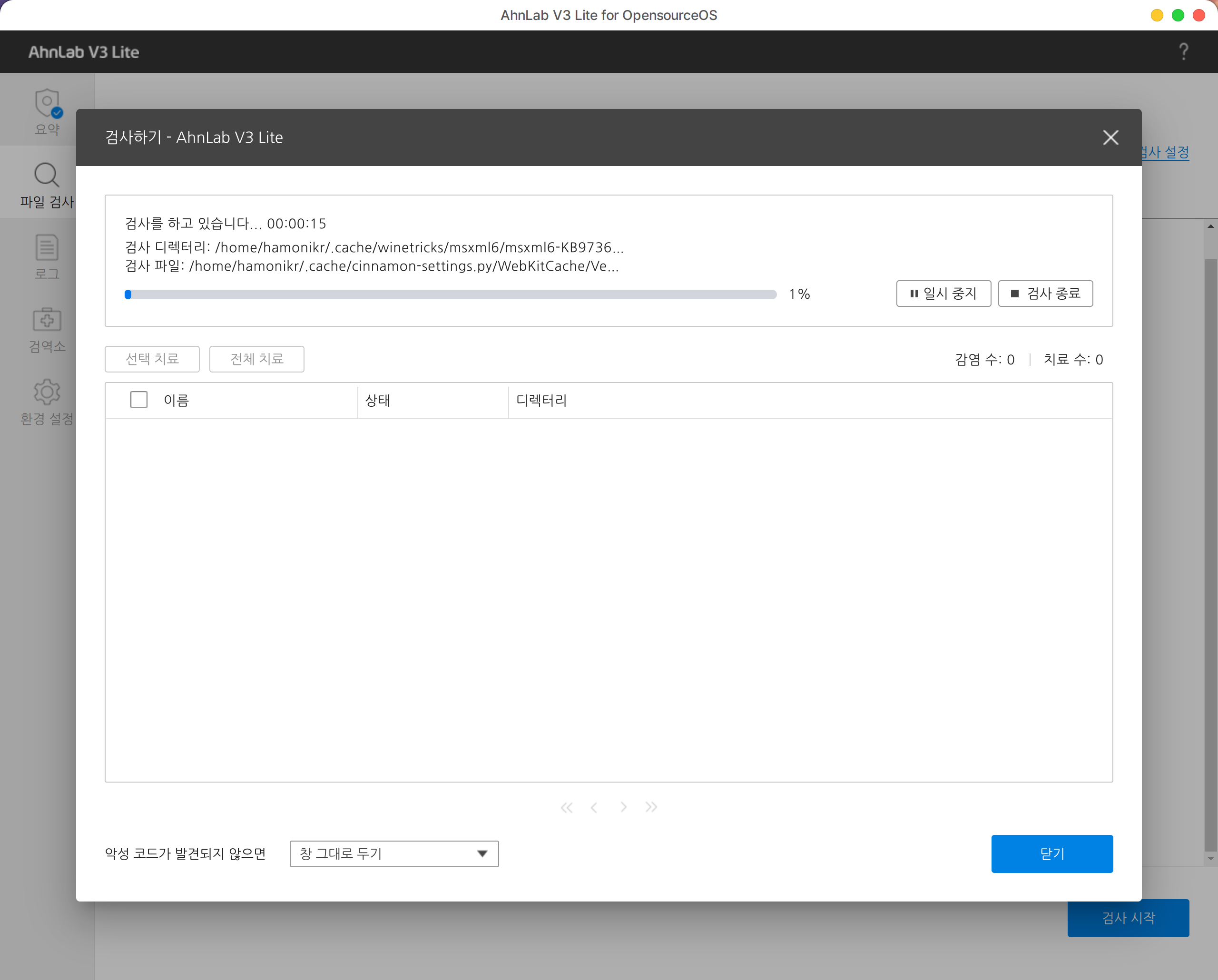The width and height of the screenshot is (1218, 980).
Task: Click the scrollbar down arrow
Action: 1211,859
